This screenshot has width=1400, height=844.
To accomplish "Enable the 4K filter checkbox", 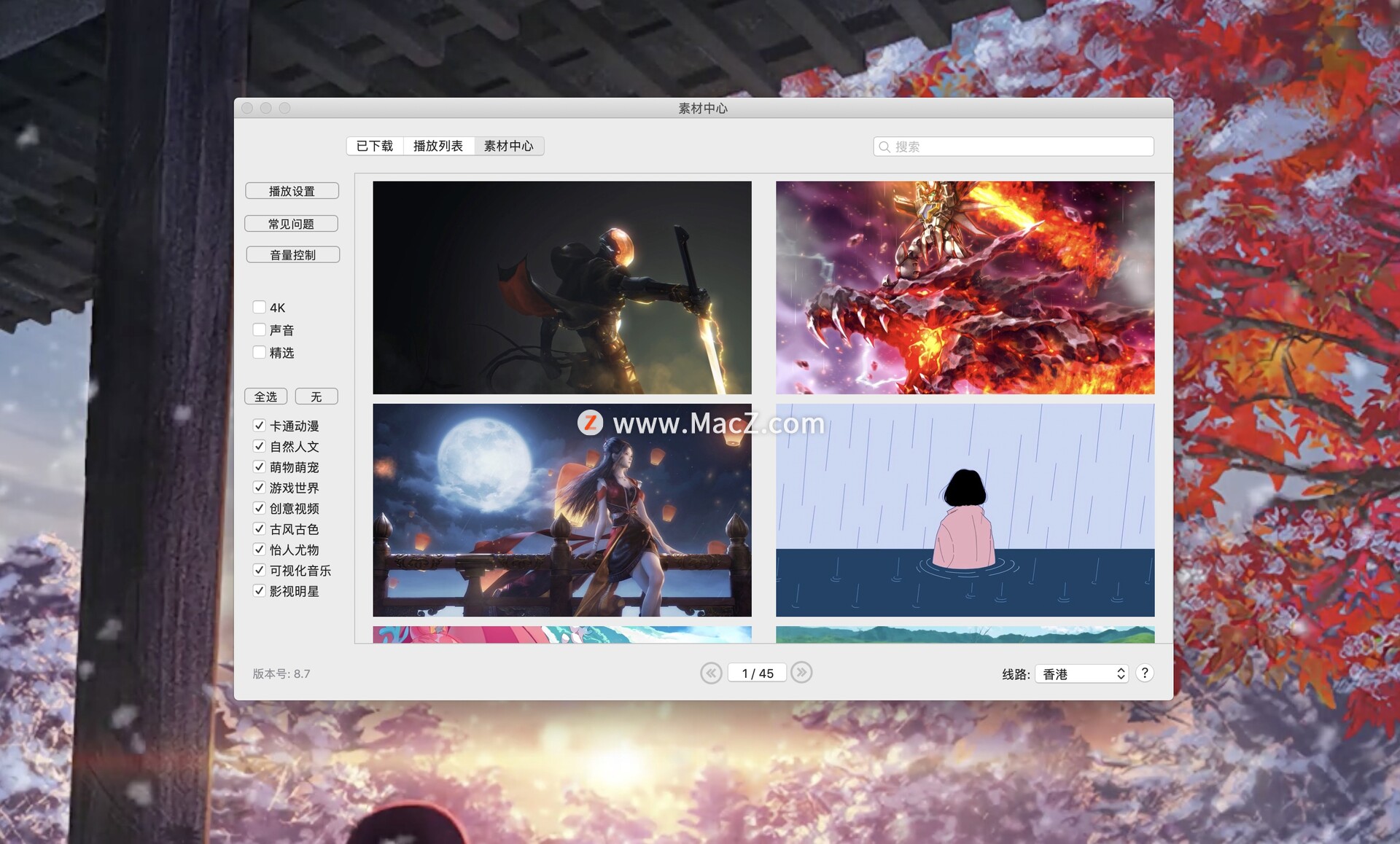I will pyautogui.click(x=260, y=307).
